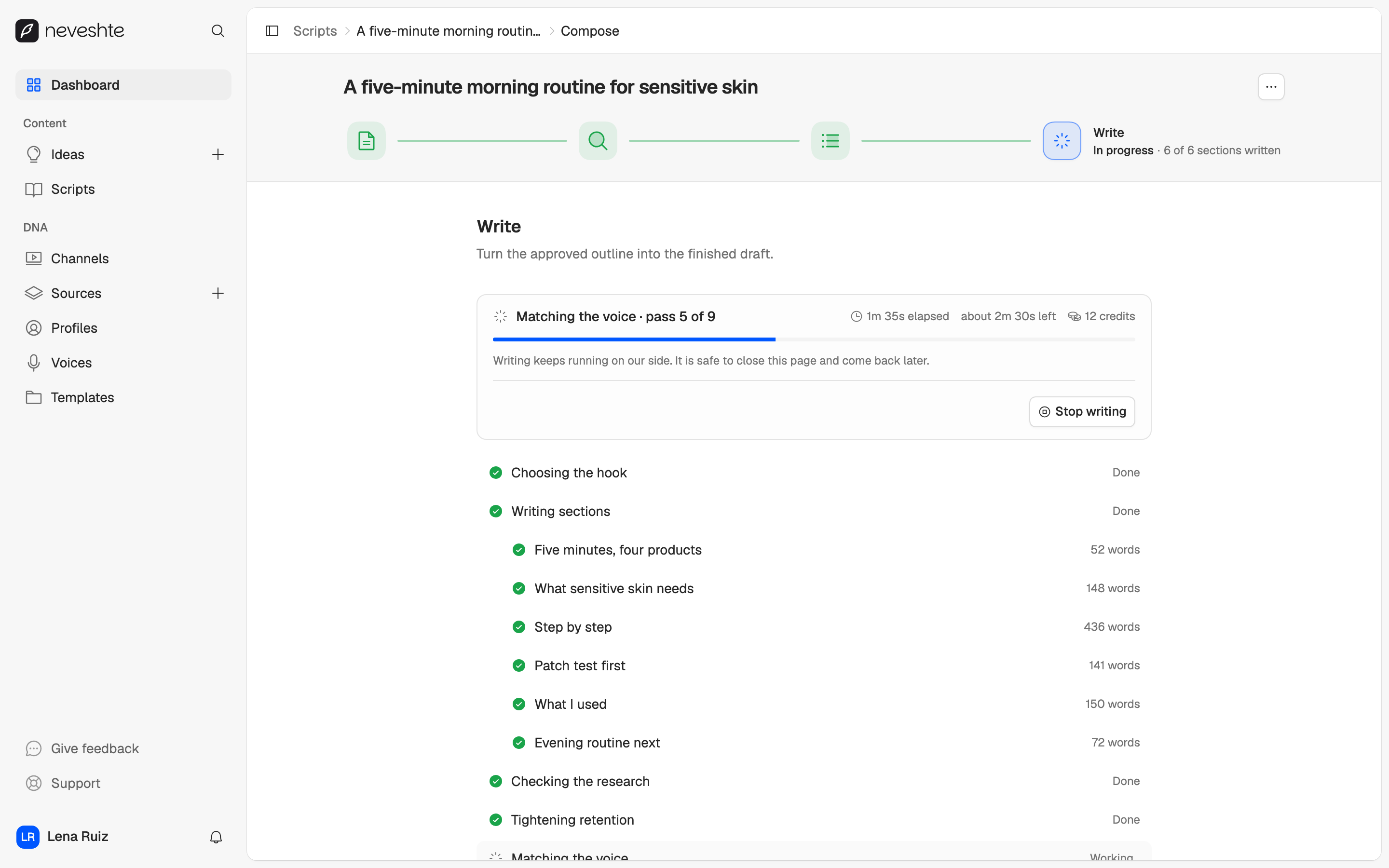
Task: Click the credits coin icon
Action: click(1074, 316)
